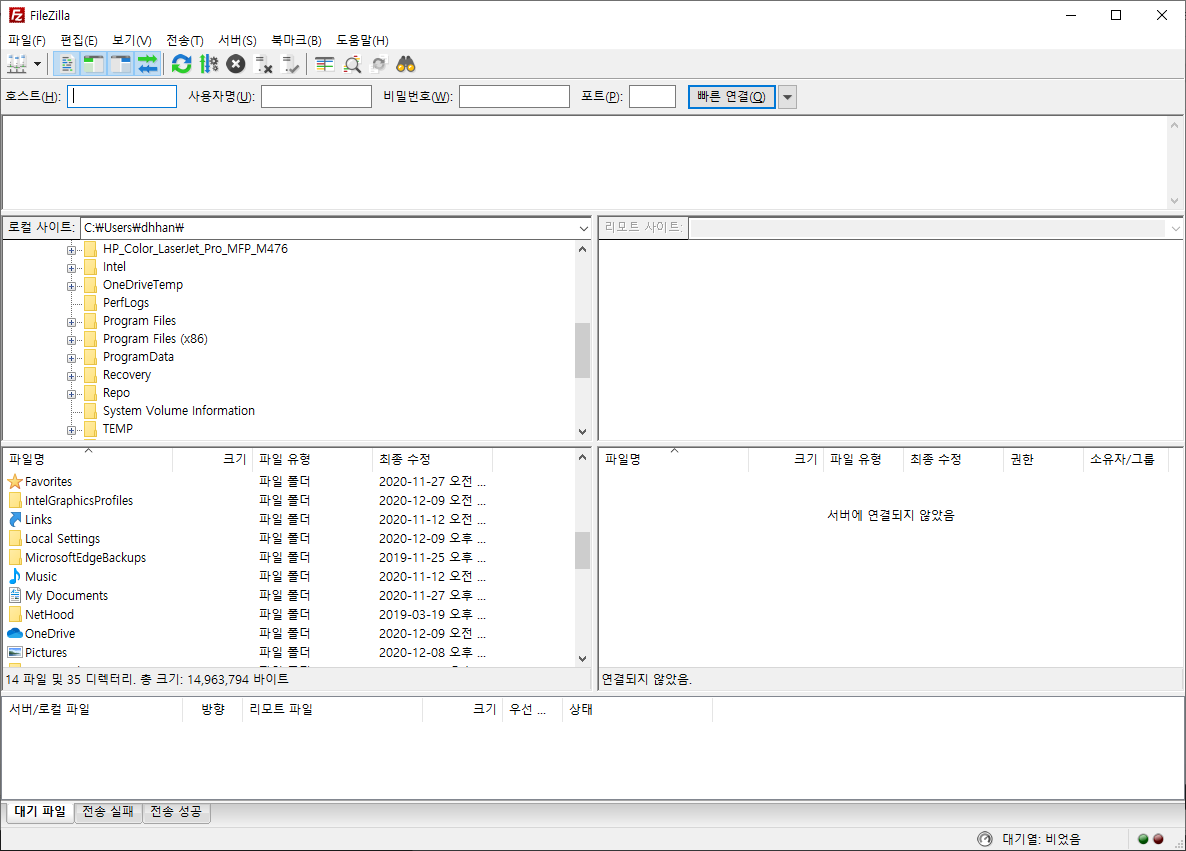
Task: Search for files with binoculars icon
Action: coord(406,64)
